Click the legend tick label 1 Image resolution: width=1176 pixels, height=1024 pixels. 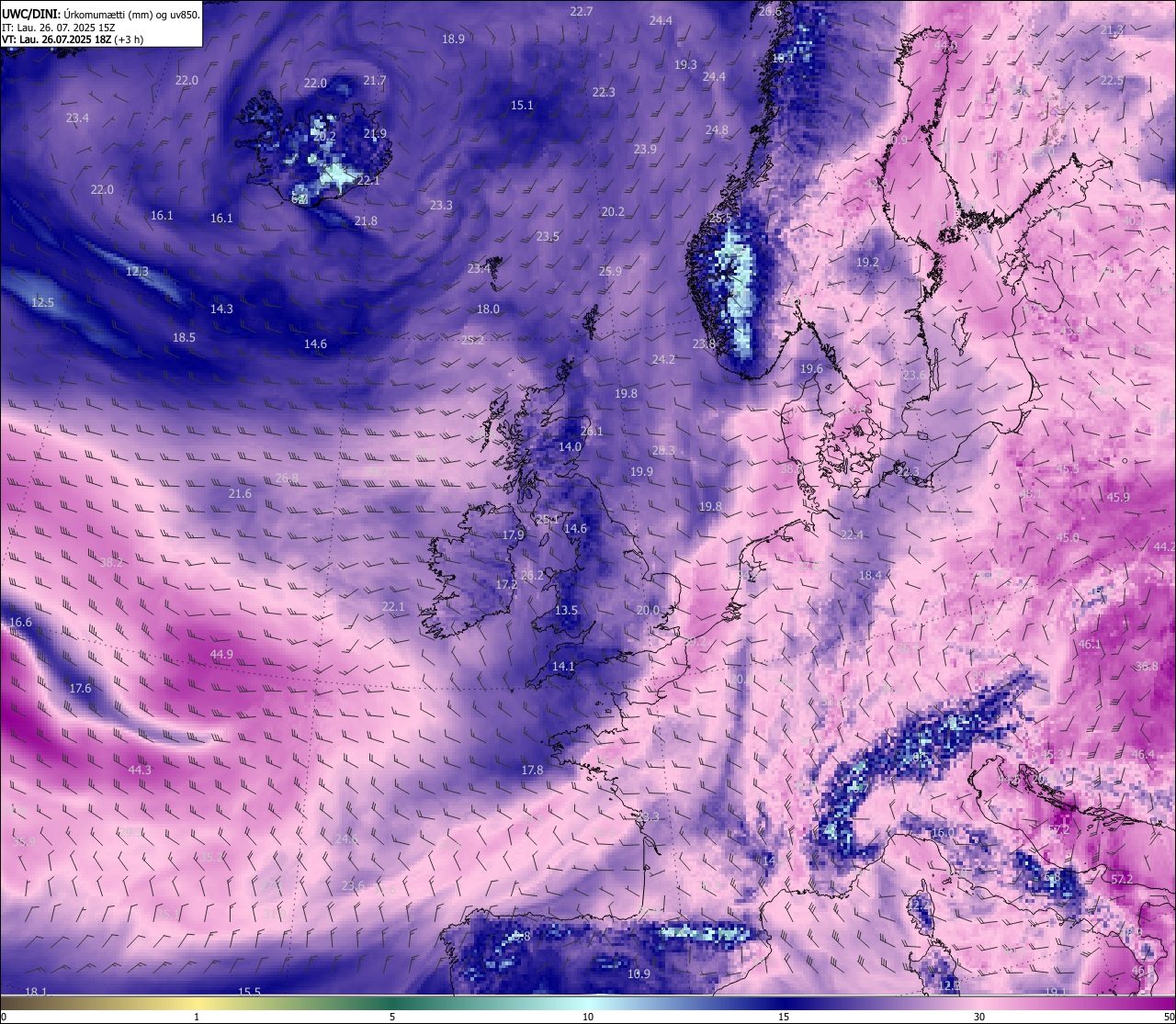pyautogui.click(x=197, y=1017)
